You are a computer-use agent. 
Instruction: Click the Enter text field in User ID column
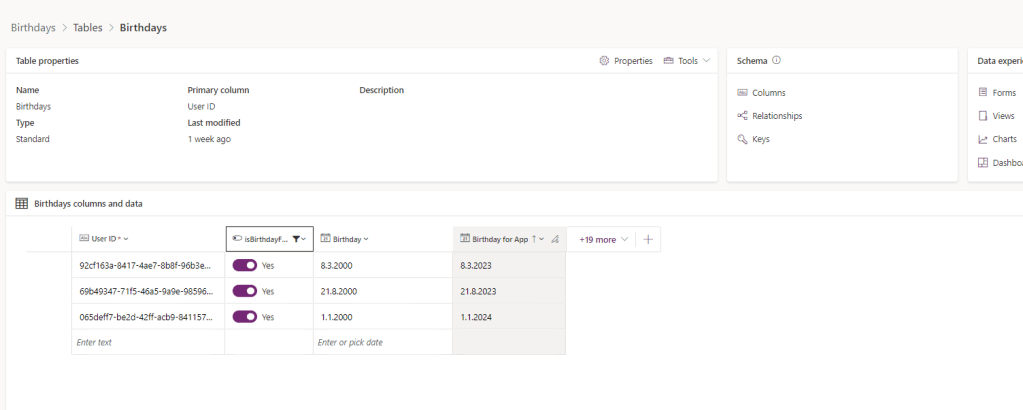click(147, 342)
